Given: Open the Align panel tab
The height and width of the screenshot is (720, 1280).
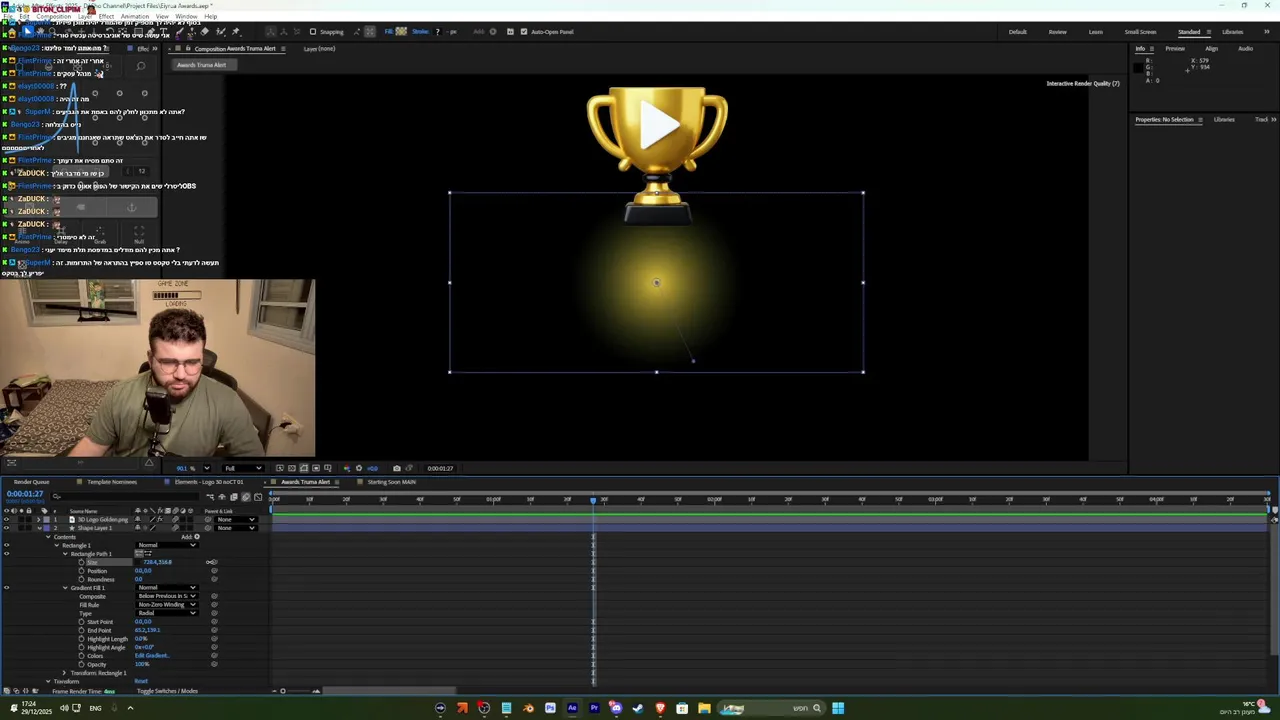Looking at the screenshot, I should click(x=1211, y=48).
